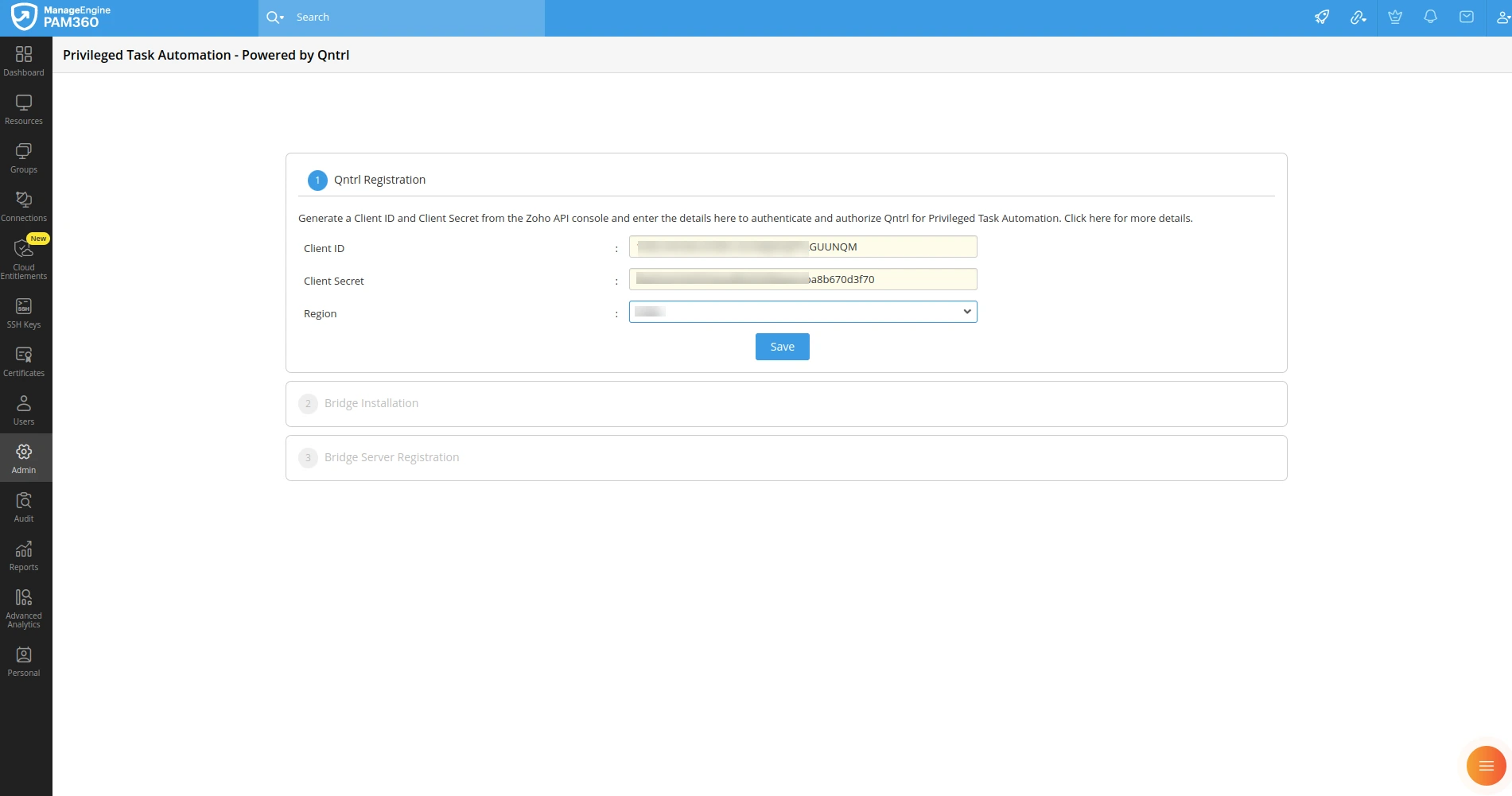The height and width of the screenshot is (796, 1512).
Task: Open the Groups section
Action: pos(24,157)
